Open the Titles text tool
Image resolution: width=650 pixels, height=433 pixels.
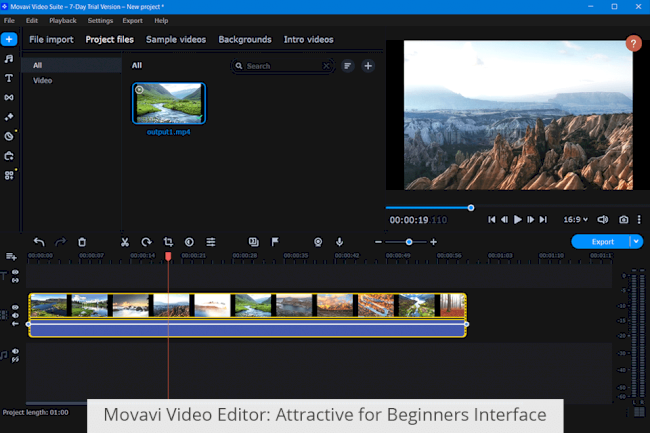click(9, 78)
